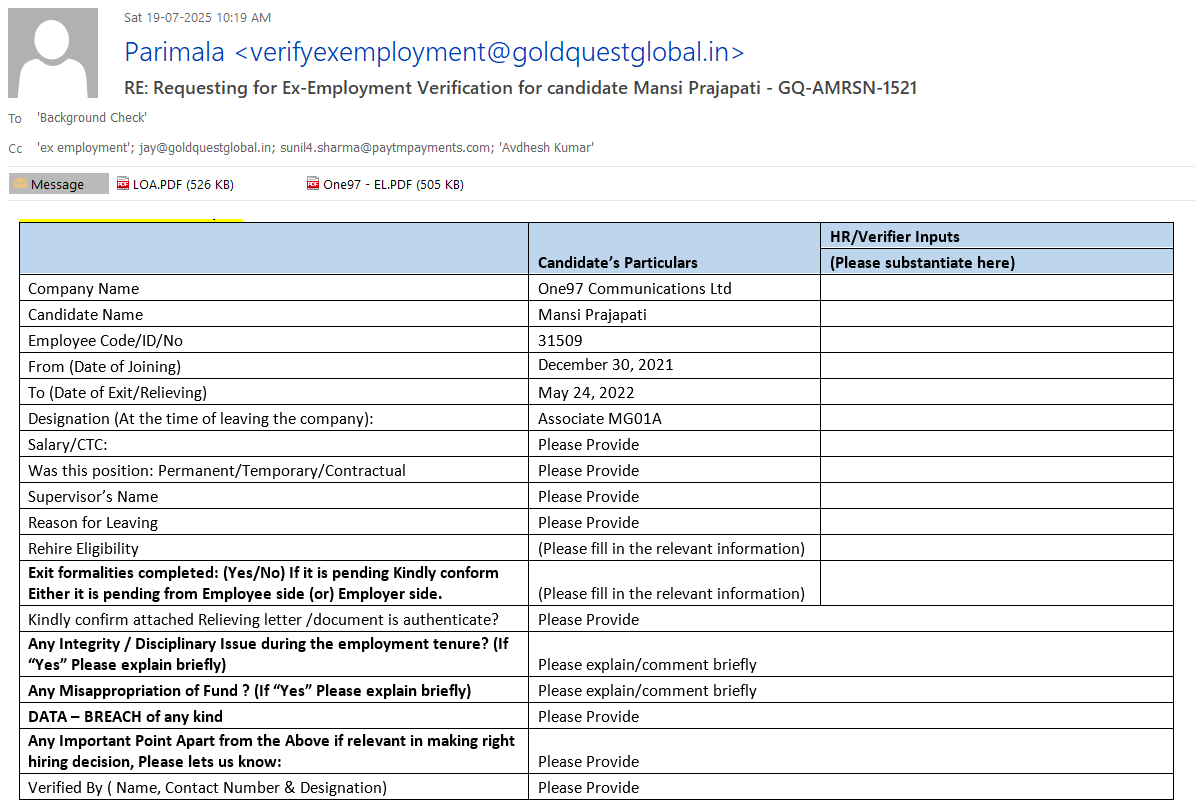Click 'Please Provide' beside Reason for Leaving
Viewport: 1195px width, 808px height.
tap(588, 522)
